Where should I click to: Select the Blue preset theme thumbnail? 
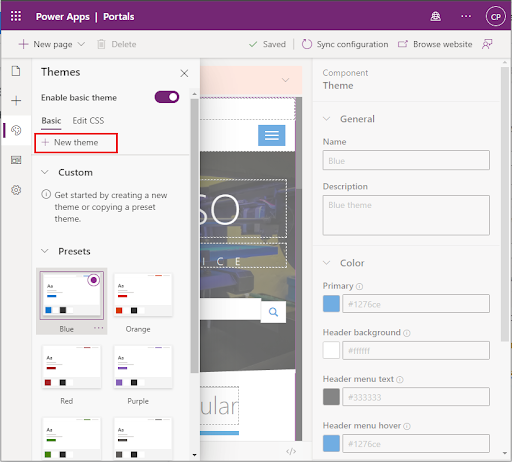[x=72, y=295]
